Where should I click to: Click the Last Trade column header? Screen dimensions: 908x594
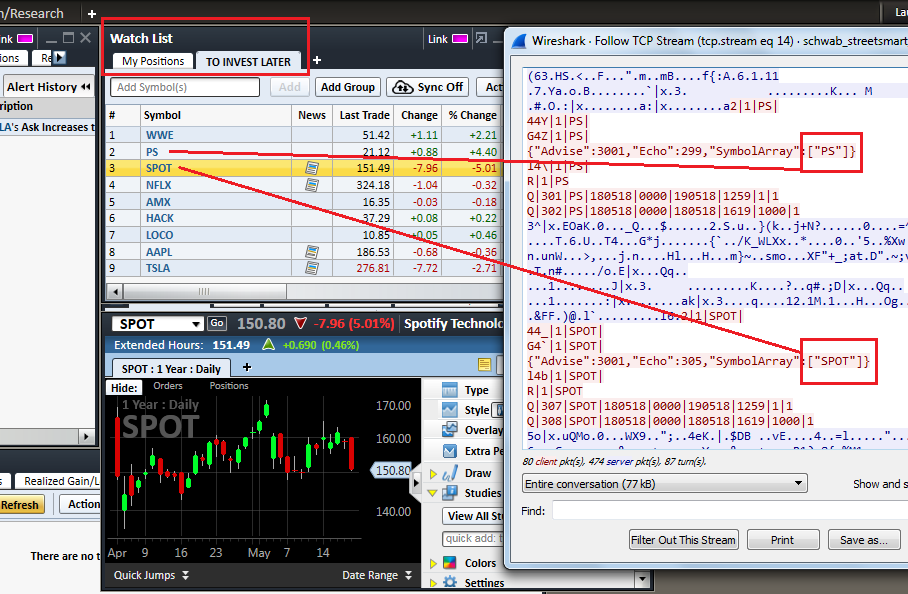coord(364,115)
